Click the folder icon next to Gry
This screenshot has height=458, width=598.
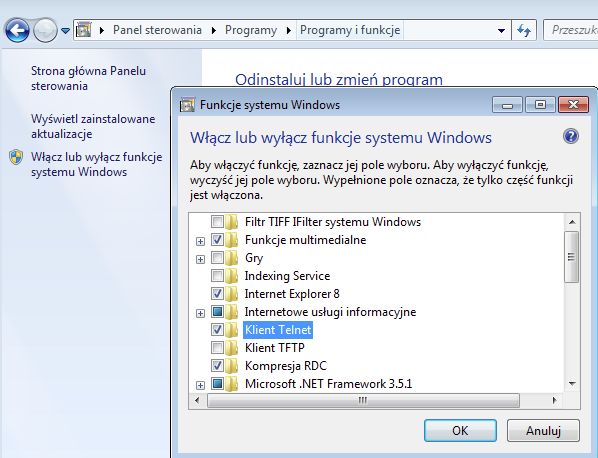[x=231, y=258]
